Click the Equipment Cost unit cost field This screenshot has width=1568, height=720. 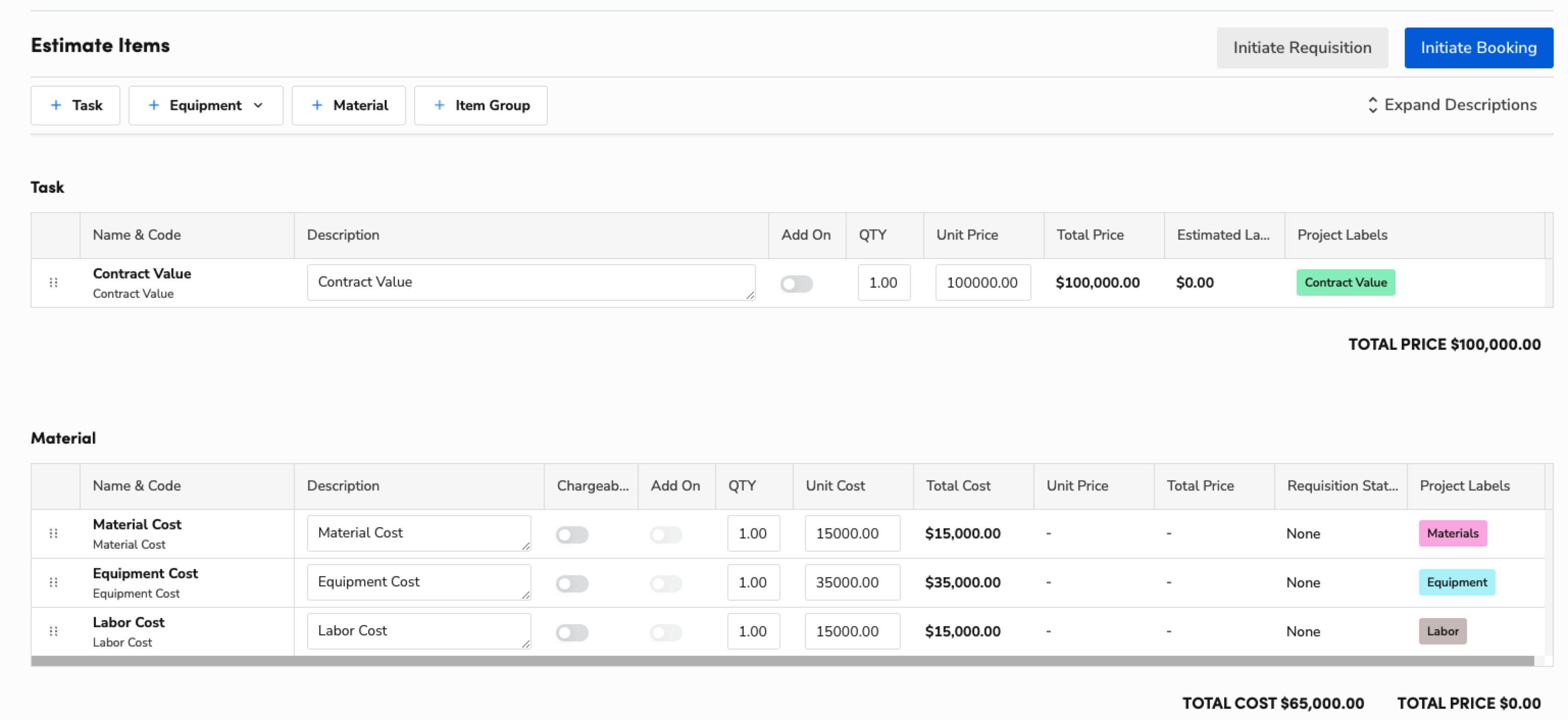click(851, 582)
